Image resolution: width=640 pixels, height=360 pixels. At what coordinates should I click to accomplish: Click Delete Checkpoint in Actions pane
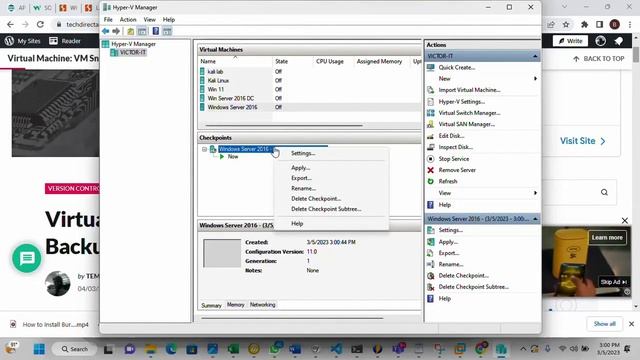(463, 276)
